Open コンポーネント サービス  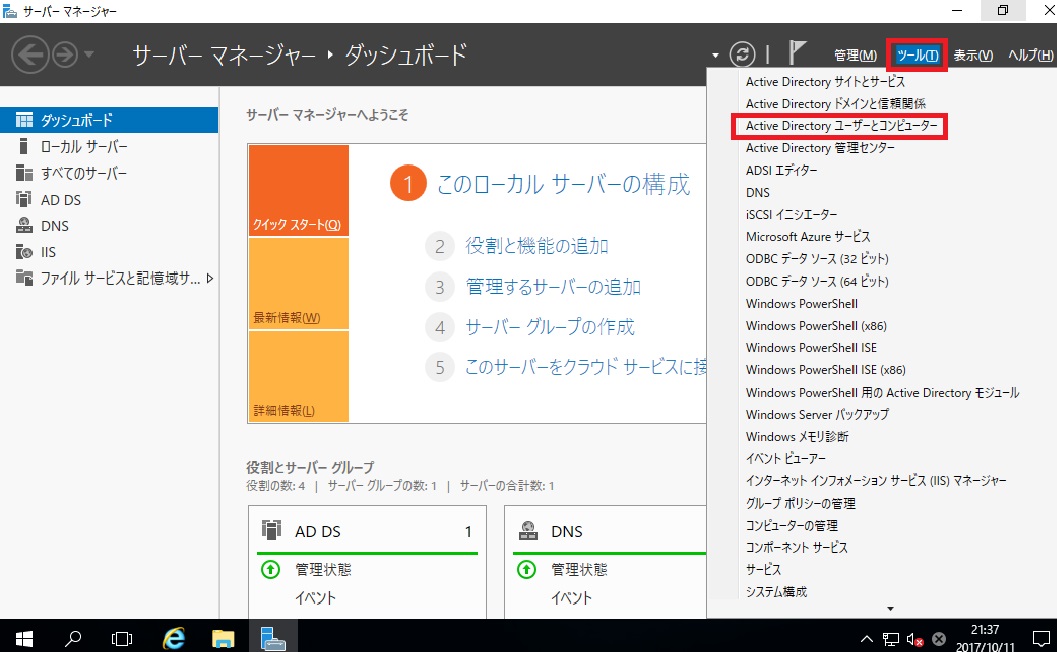[796, 547]
